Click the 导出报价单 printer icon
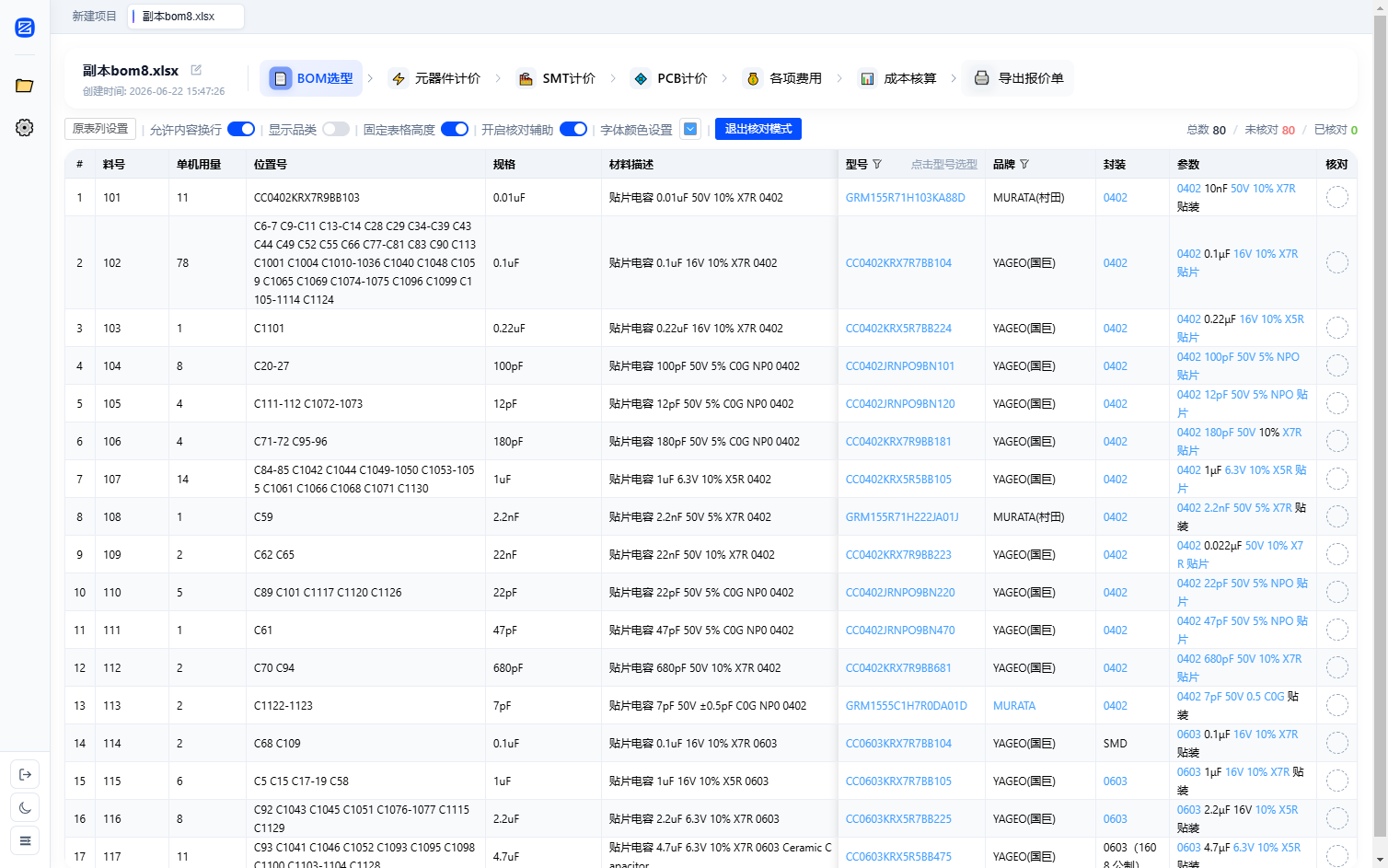1388x868 pixels. [982, 78]
